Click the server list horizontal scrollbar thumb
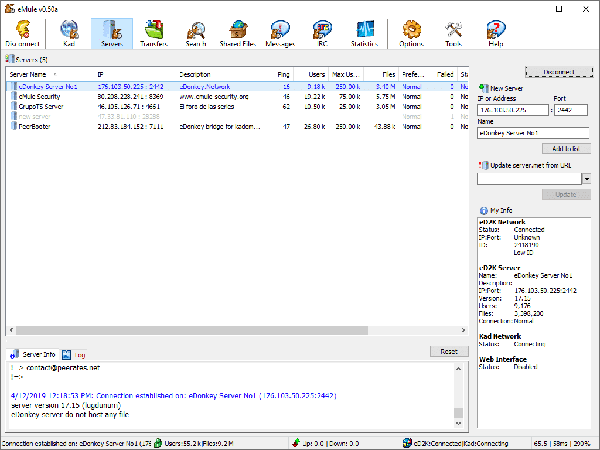This screenshot has height=450, width=600. [192, 330]
